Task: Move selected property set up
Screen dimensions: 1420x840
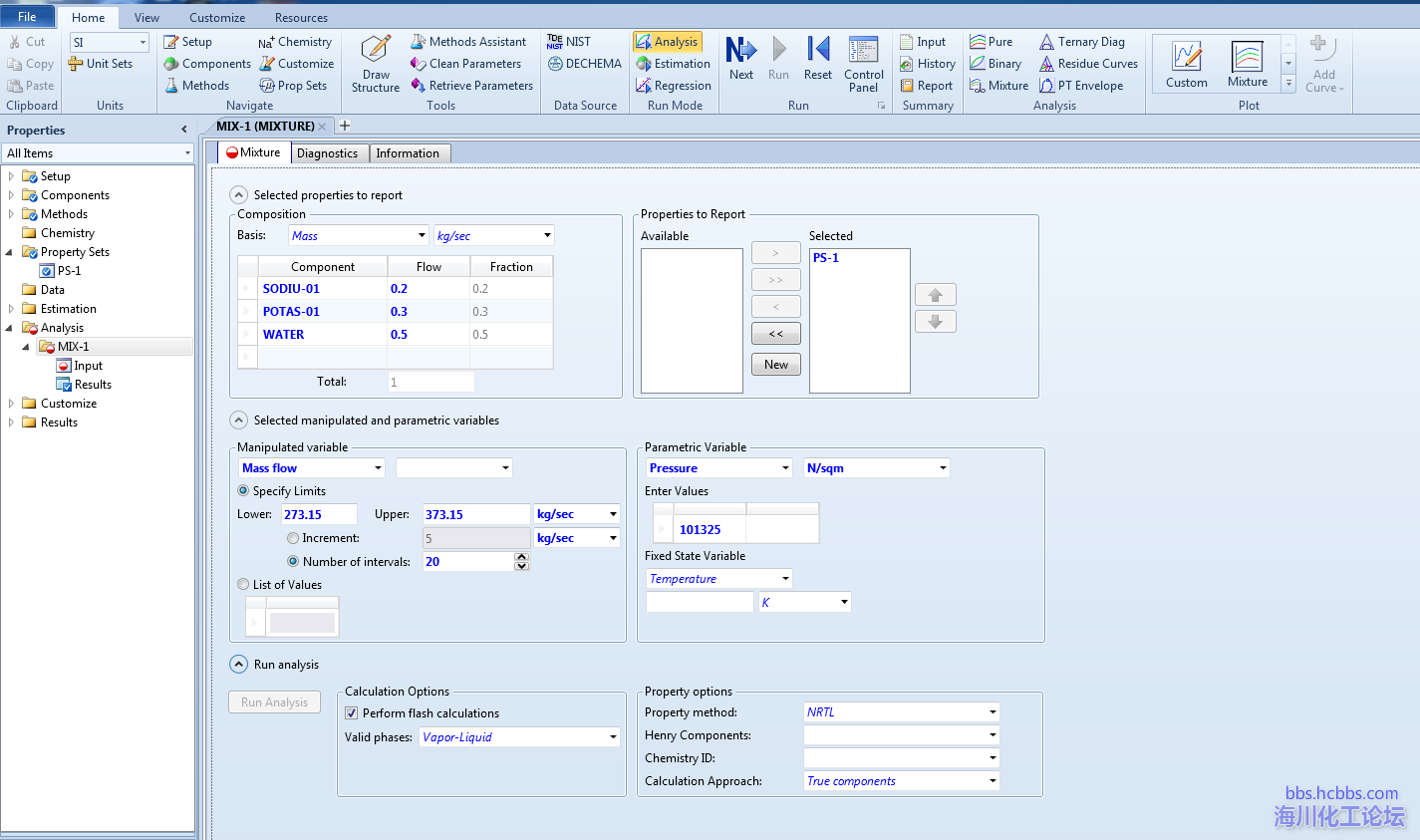Action: pyautogui.click(x=935, y=295)
